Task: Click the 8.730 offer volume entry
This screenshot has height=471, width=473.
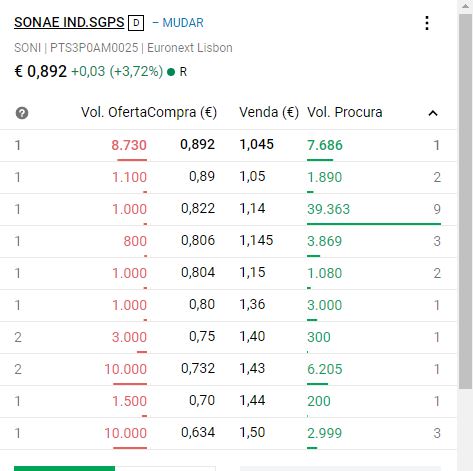Action: [x=129, y=145]
